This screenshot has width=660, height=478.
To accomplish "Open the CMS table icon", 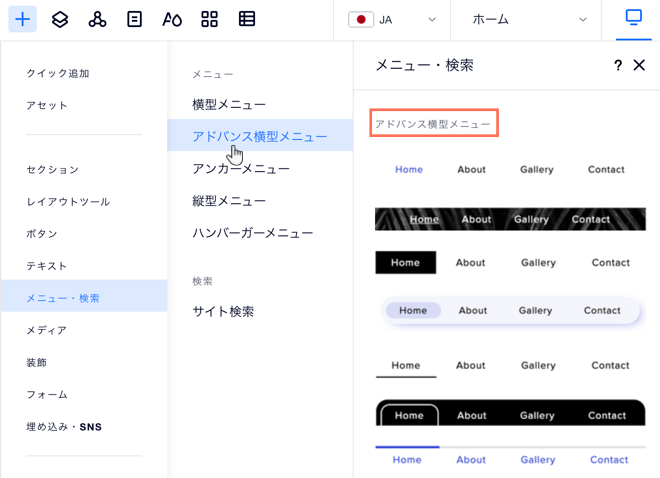I will coord(247,19).
